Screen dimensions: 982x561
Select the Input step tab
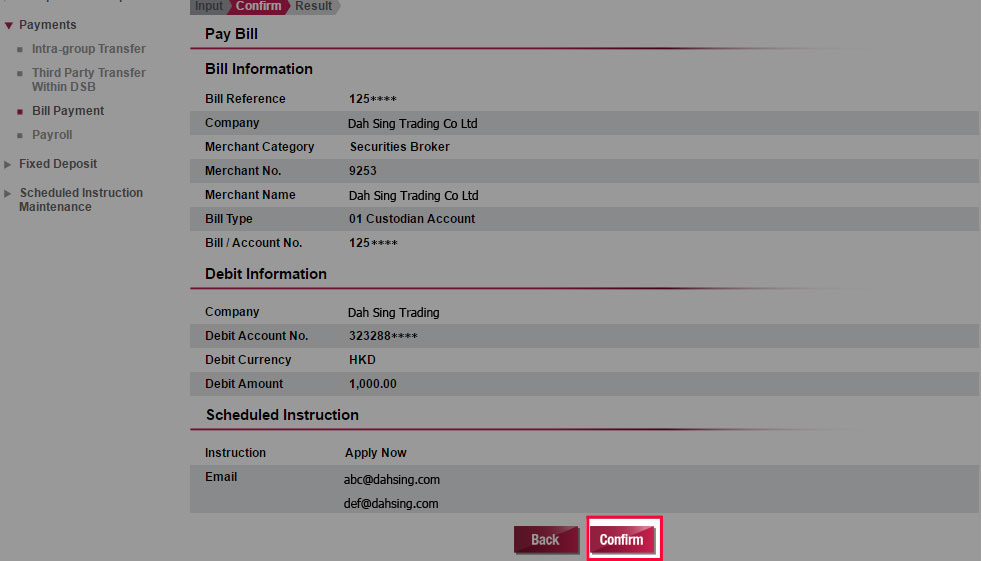pyautogui.click(x=209, y=6)
